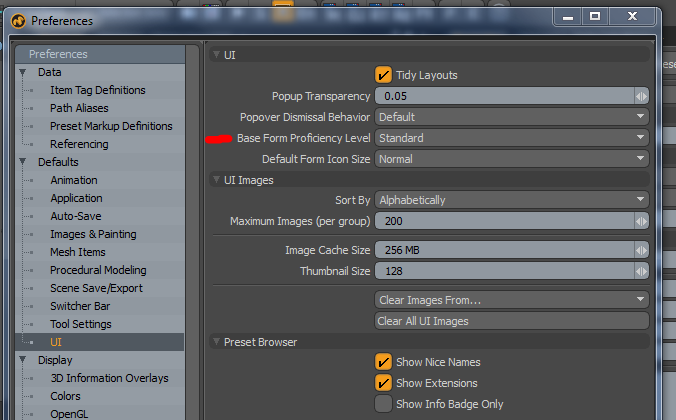
Task: Click the Popup Transparency value field
Action: [504, 96]
